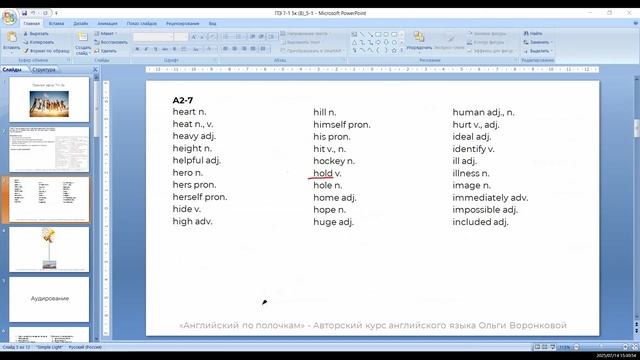Open Показ слайдов ribbon tab
This screenshot has width=640, height=360.
(x=142, y=24)
